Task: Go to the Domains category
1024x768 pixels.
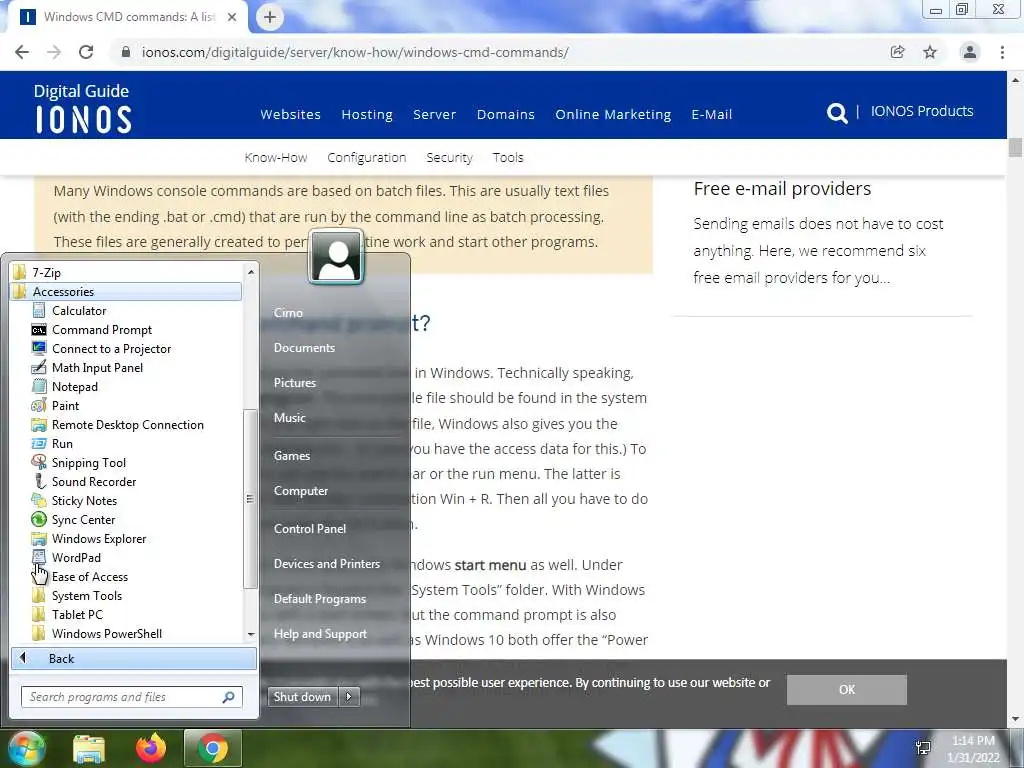Action: click(x=505, y=114)
